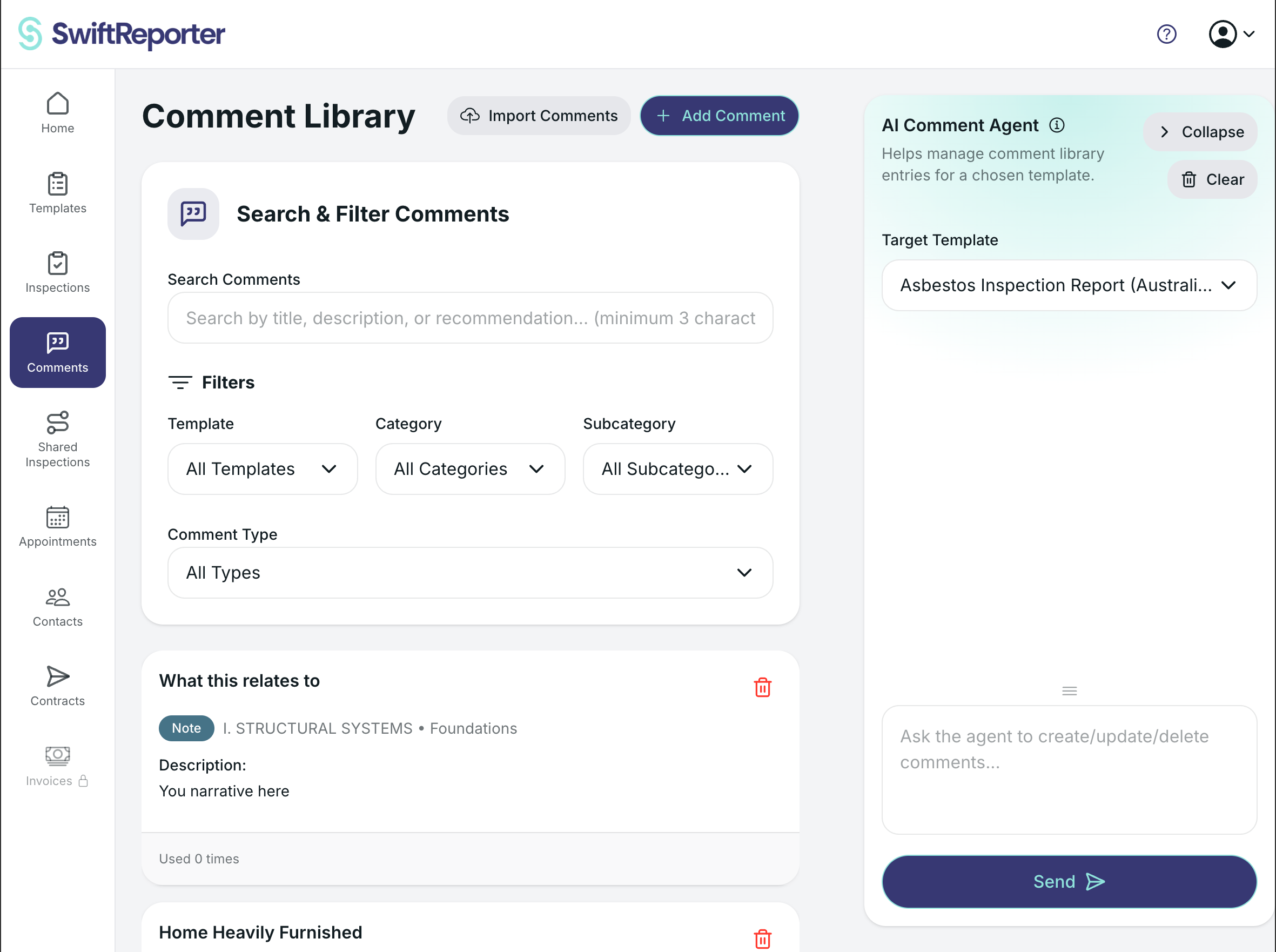The image size is (1276, 952).
Task: Click the AI Comment Agent info icon
Action: point(1057,125)
